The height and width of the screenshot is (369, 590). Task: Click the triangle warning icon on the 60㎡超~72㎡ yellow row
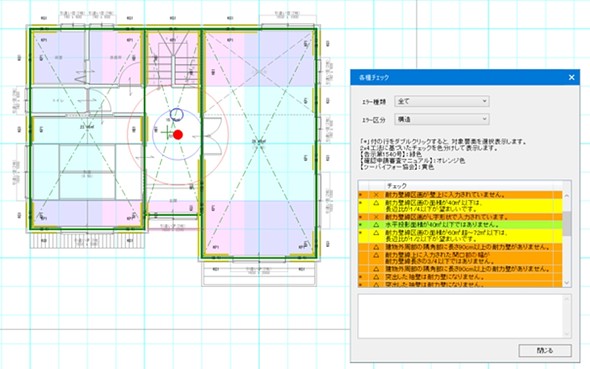[x=376, y=233]
